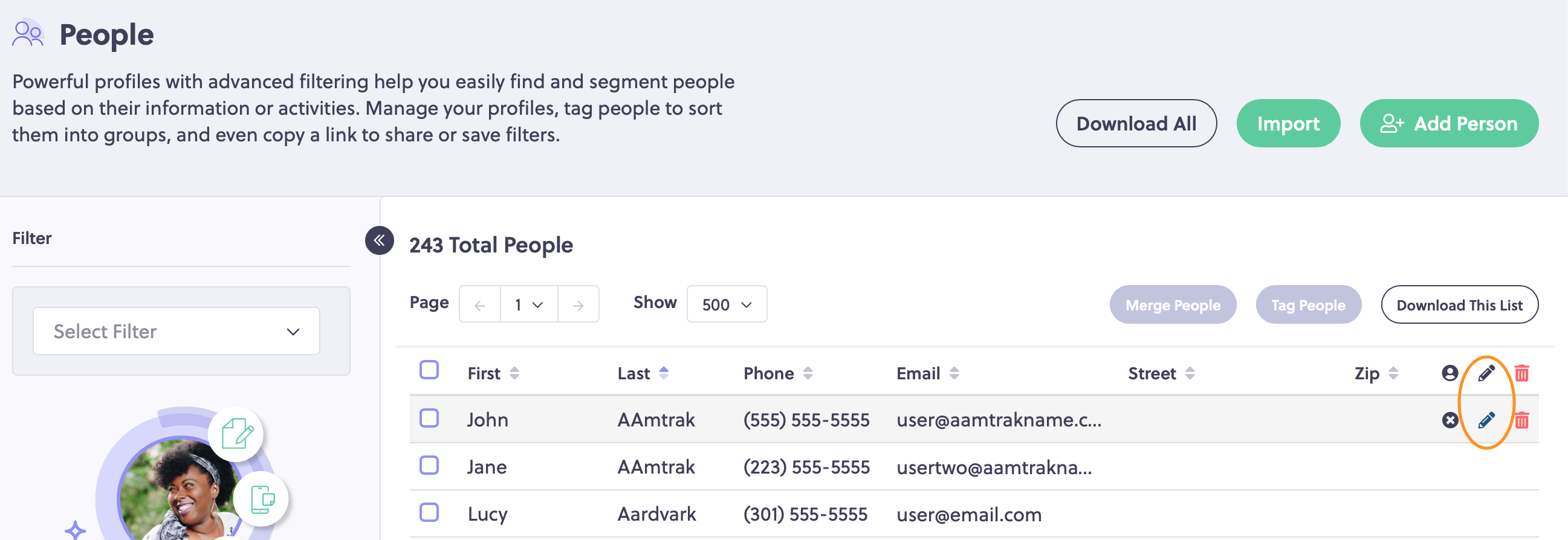Go to previous page arrow
Viewport: 1568px width, 540px height.
[480, 304]
